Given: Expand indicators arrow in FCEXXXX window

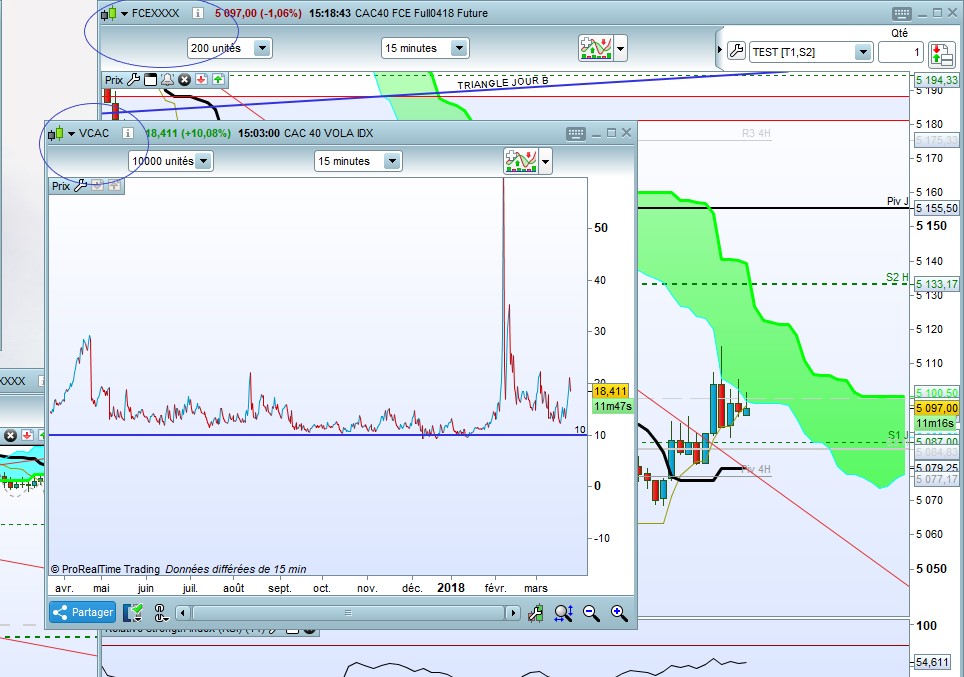Looking at the screenshot, I should 620,48.
